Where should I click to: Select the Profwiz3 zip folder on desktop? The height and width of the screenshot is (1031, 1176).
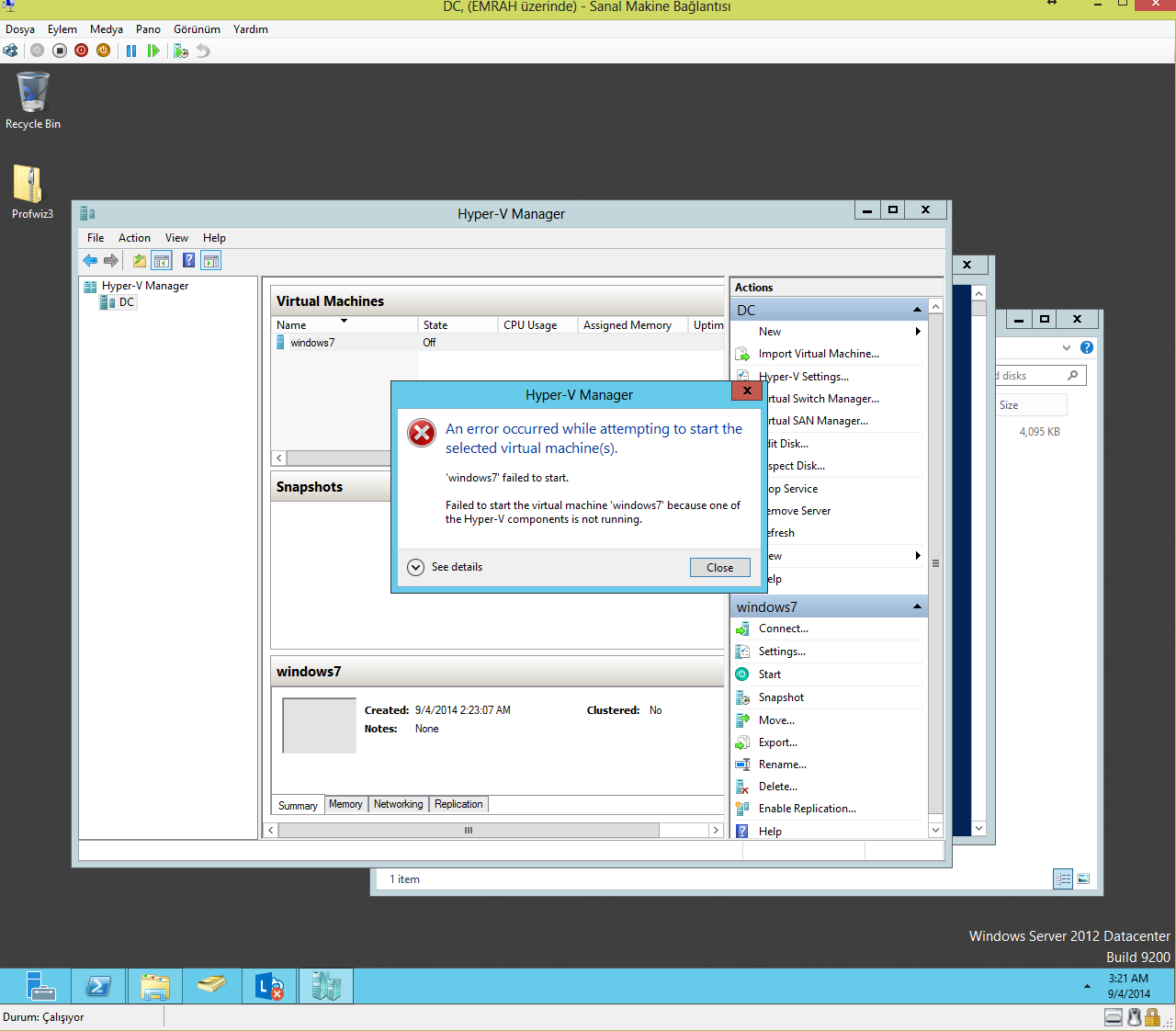pyautogui.click(x=32, y=192)
